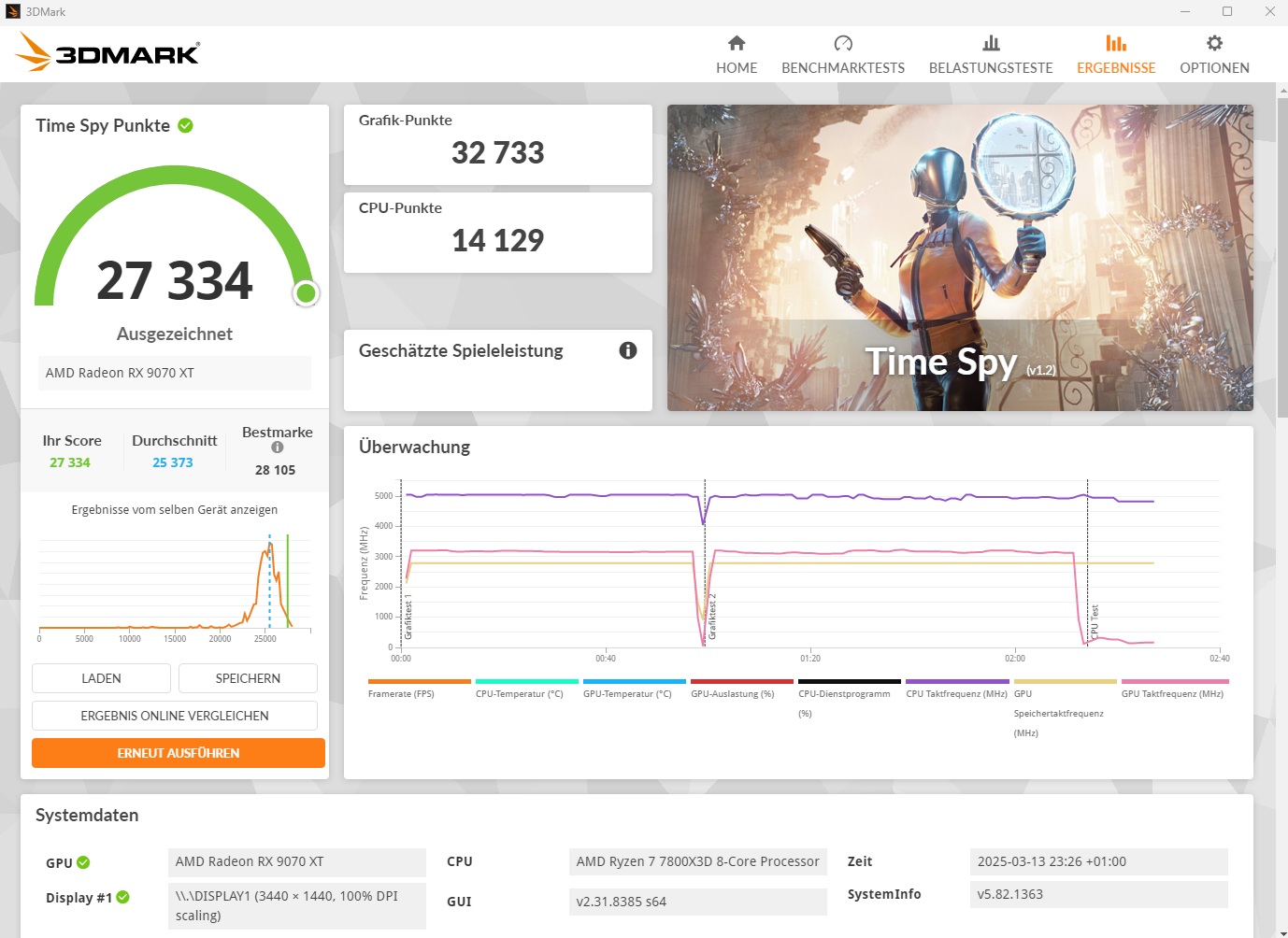This screenshot has width=1288, height=938.
Task: Click info icon under Bestmarke
Action: pyautogui.click(x=278, y=448)
